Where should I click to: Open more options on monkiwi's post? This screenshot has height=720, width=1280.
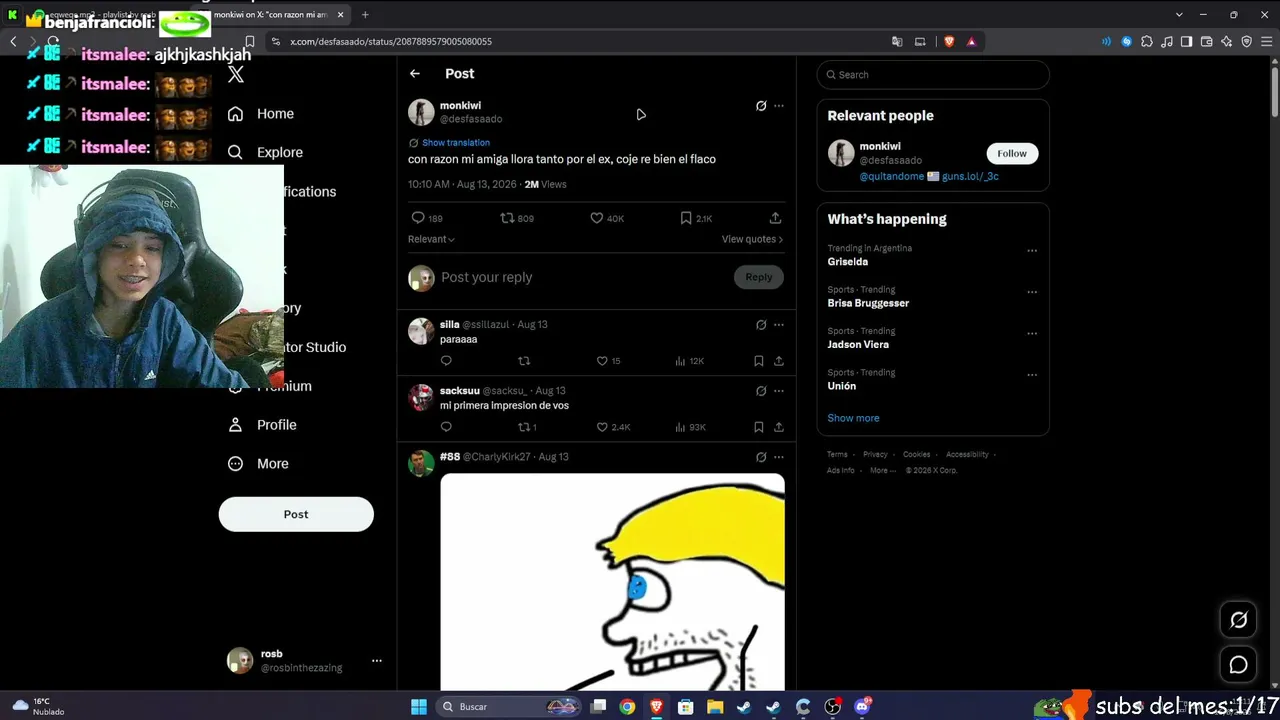[x=779, y=106]
